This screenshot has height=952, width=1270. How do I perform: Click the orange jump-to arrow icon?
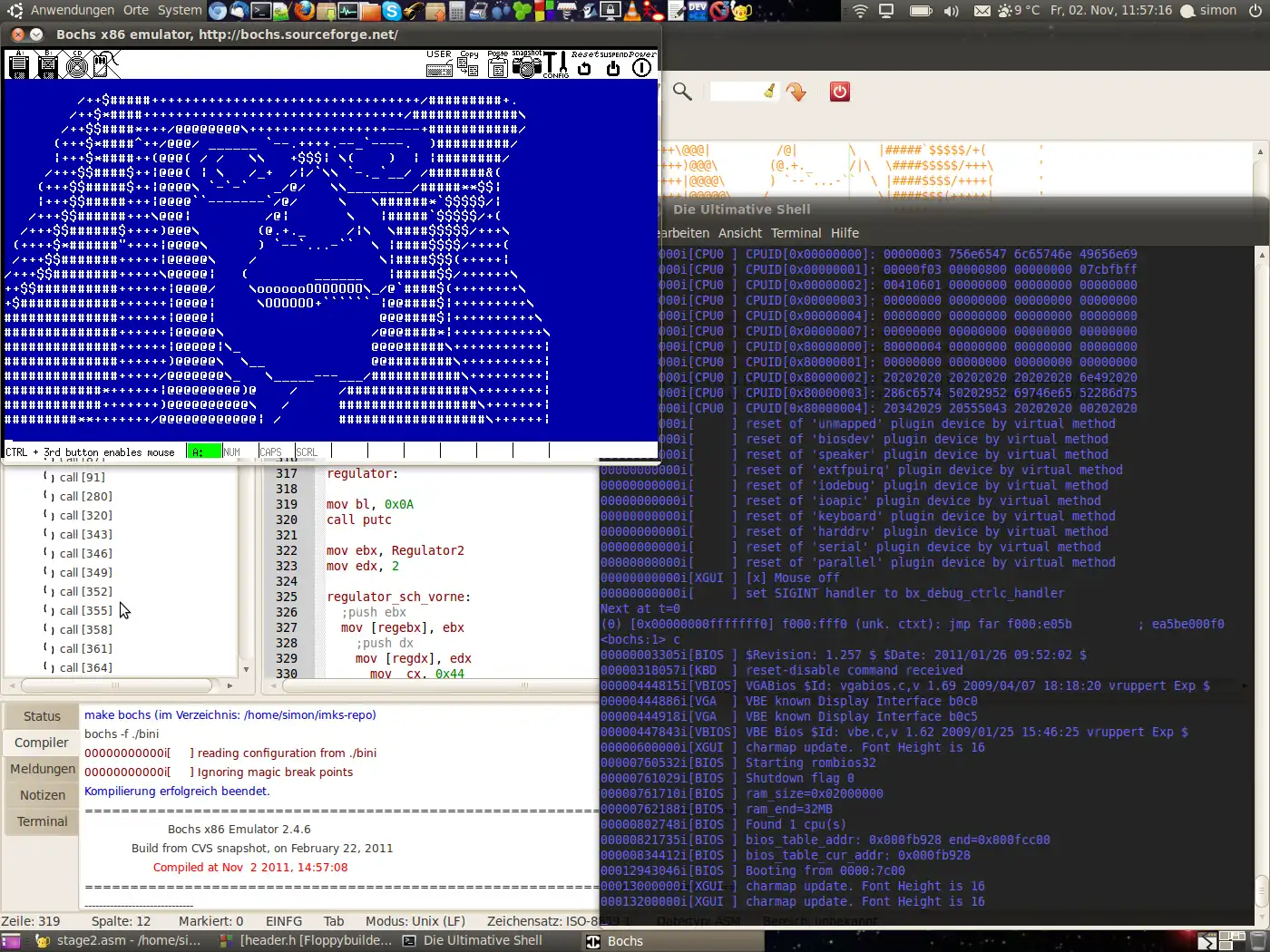(x=796, y=92)
